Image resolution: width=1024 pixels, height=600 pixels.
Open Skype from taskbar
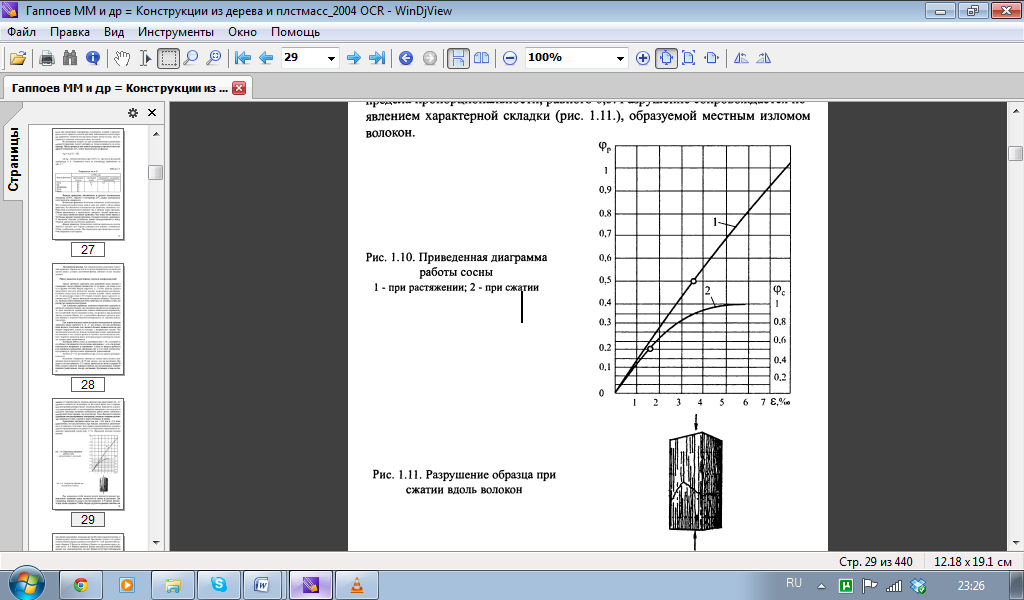click(219, 584)
